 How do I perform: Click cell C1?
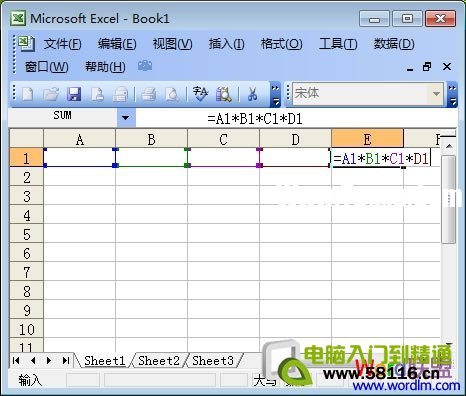224,157
